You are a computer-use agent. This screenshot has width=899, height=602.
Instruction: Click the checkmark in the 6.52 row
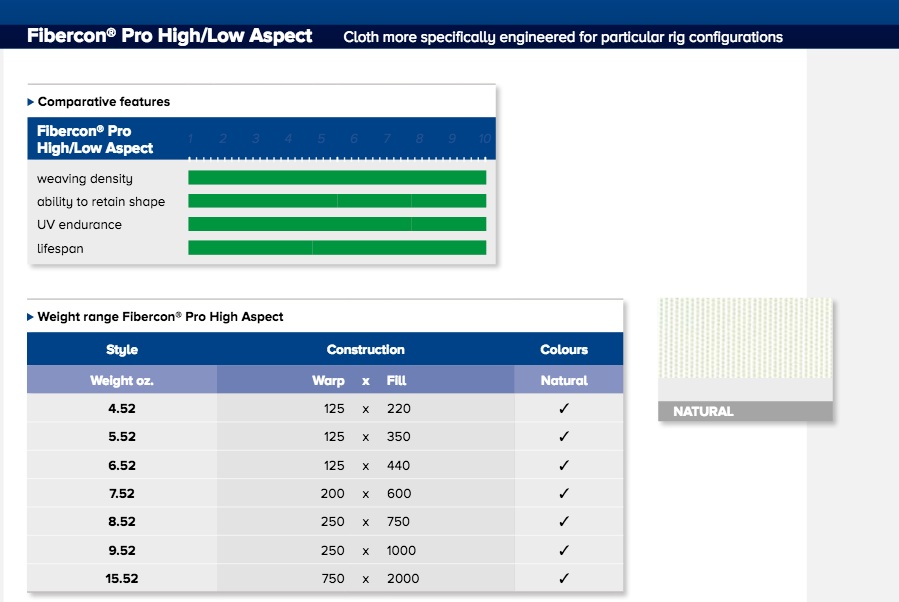pyautogui.click(x=564, y=465)
